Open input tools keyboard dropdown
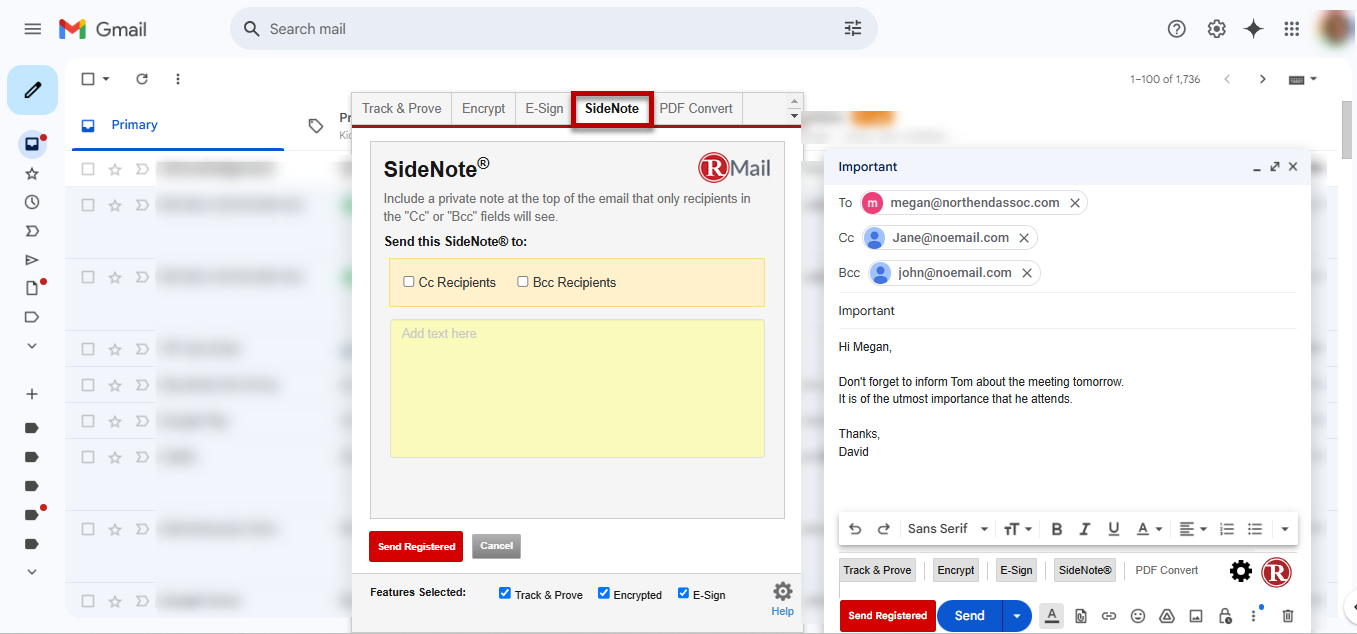Viewport: 1357px width, 634px height. (x=1303, y=79)
